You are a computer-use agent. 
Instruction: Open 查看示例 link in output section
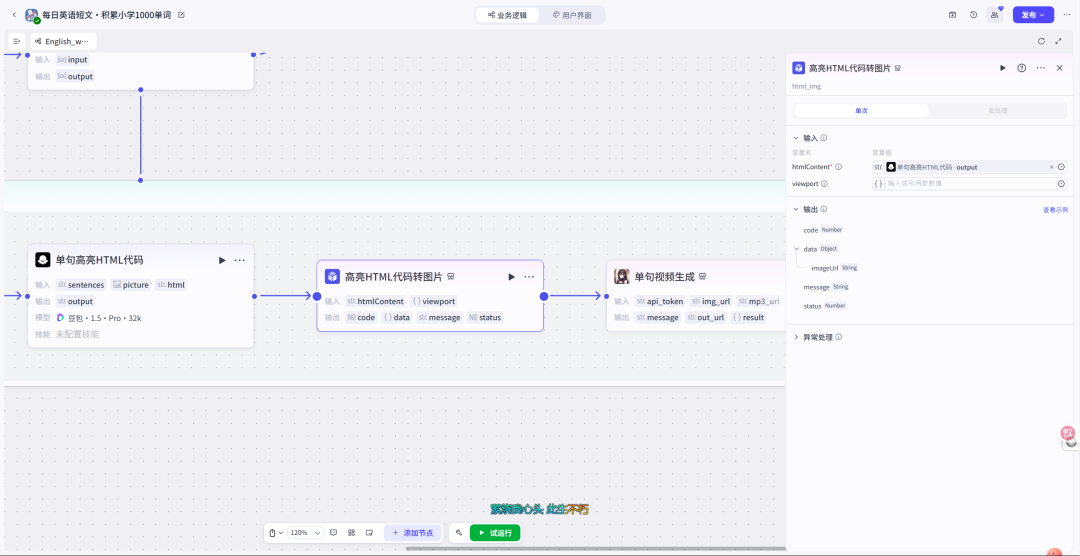coord(1055,209)
